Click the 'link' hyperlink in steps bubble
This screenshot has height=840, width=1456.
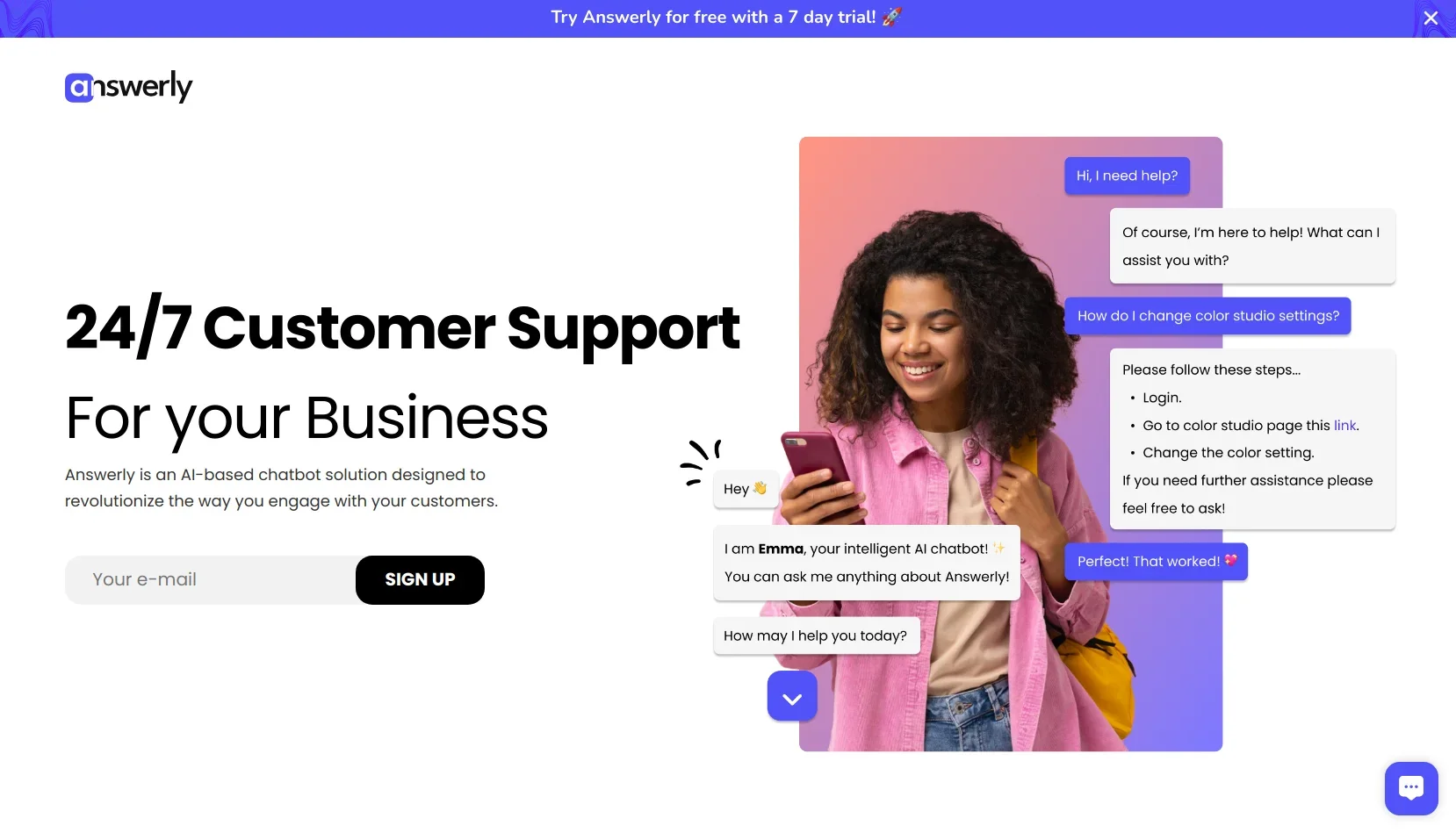1344,425
